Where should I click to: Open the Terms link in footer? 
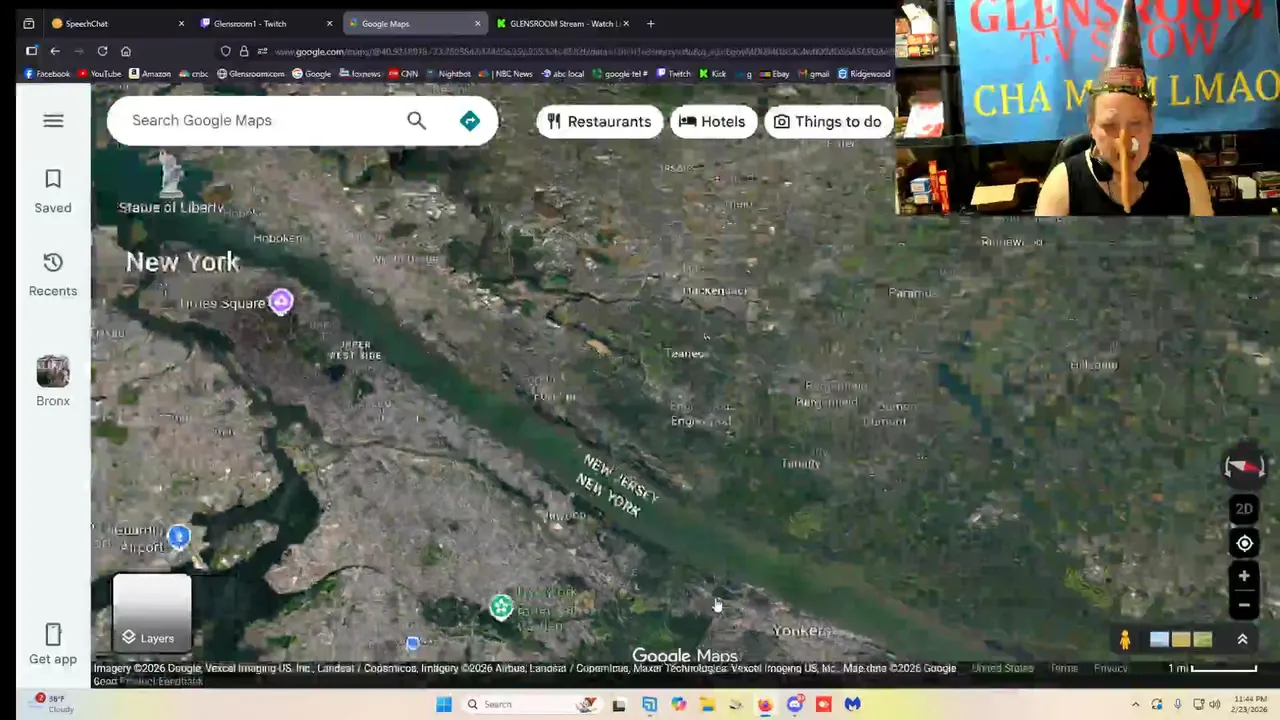[x=1064, y=668]
